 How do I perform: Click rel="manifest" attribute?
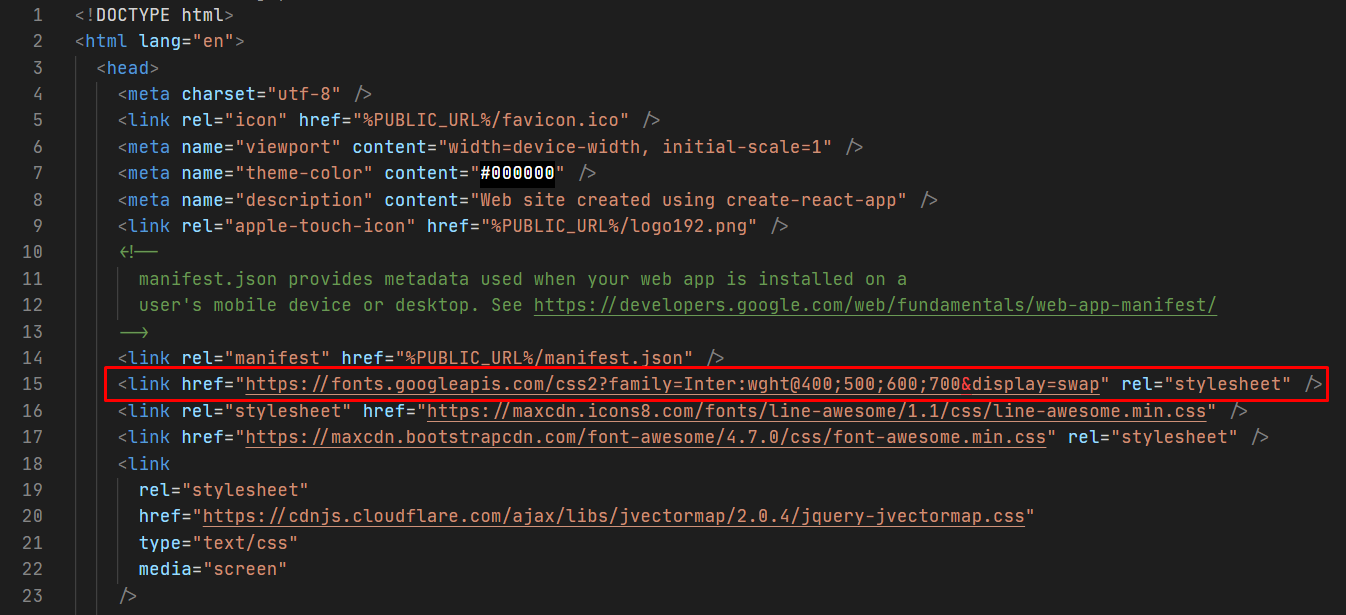point(256,358)
